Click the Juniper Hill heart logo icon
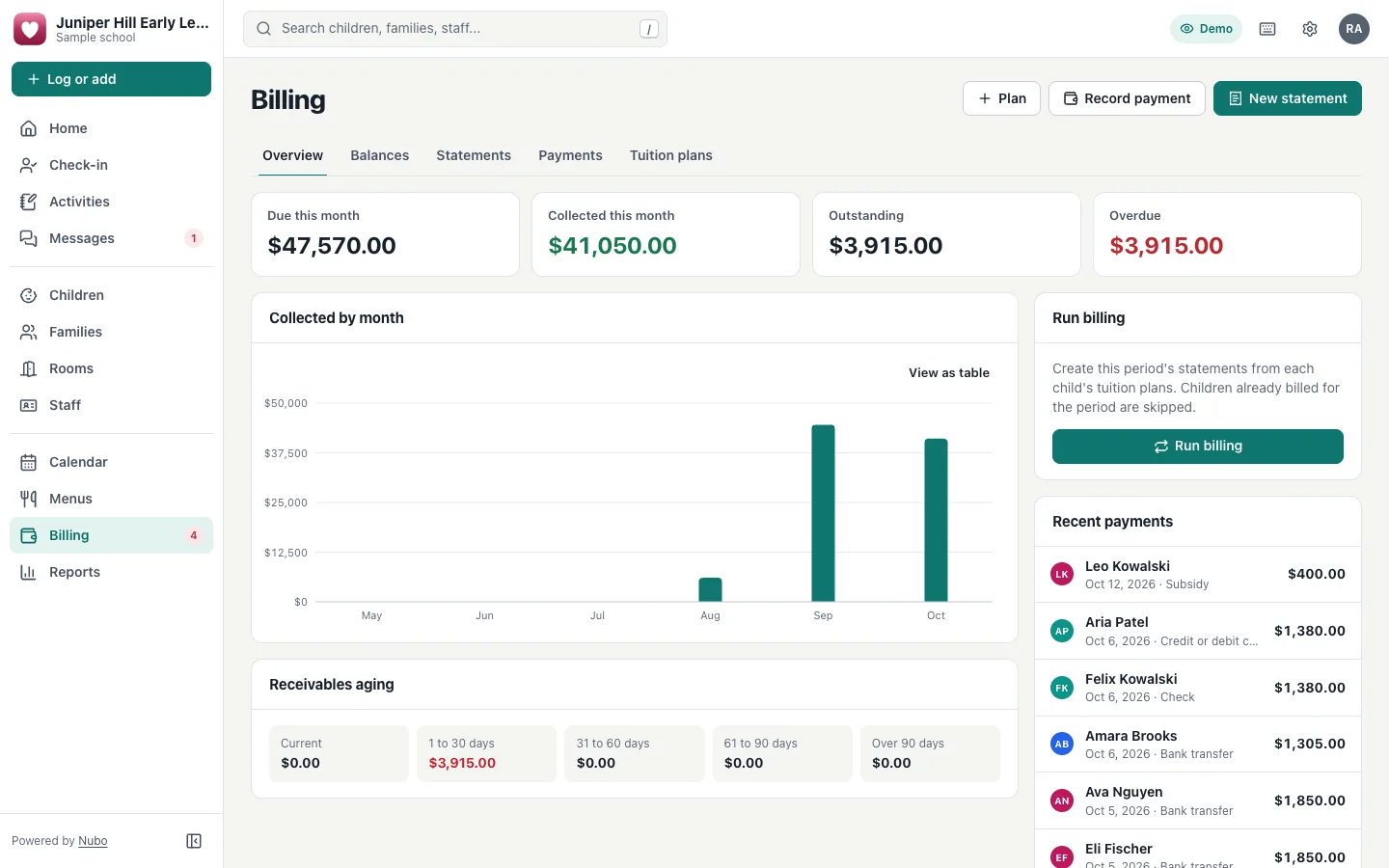 [30, 29]
